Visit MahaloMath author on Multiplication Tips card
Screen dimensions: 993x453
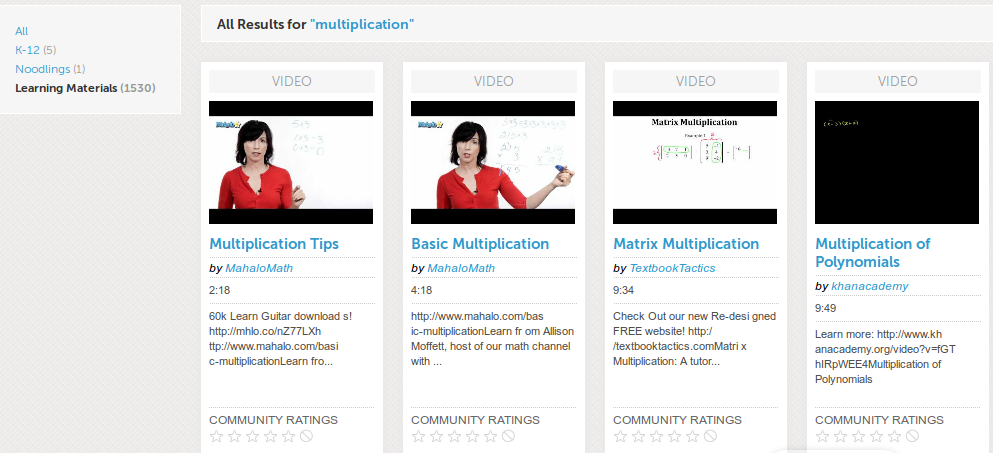(259, 268)
